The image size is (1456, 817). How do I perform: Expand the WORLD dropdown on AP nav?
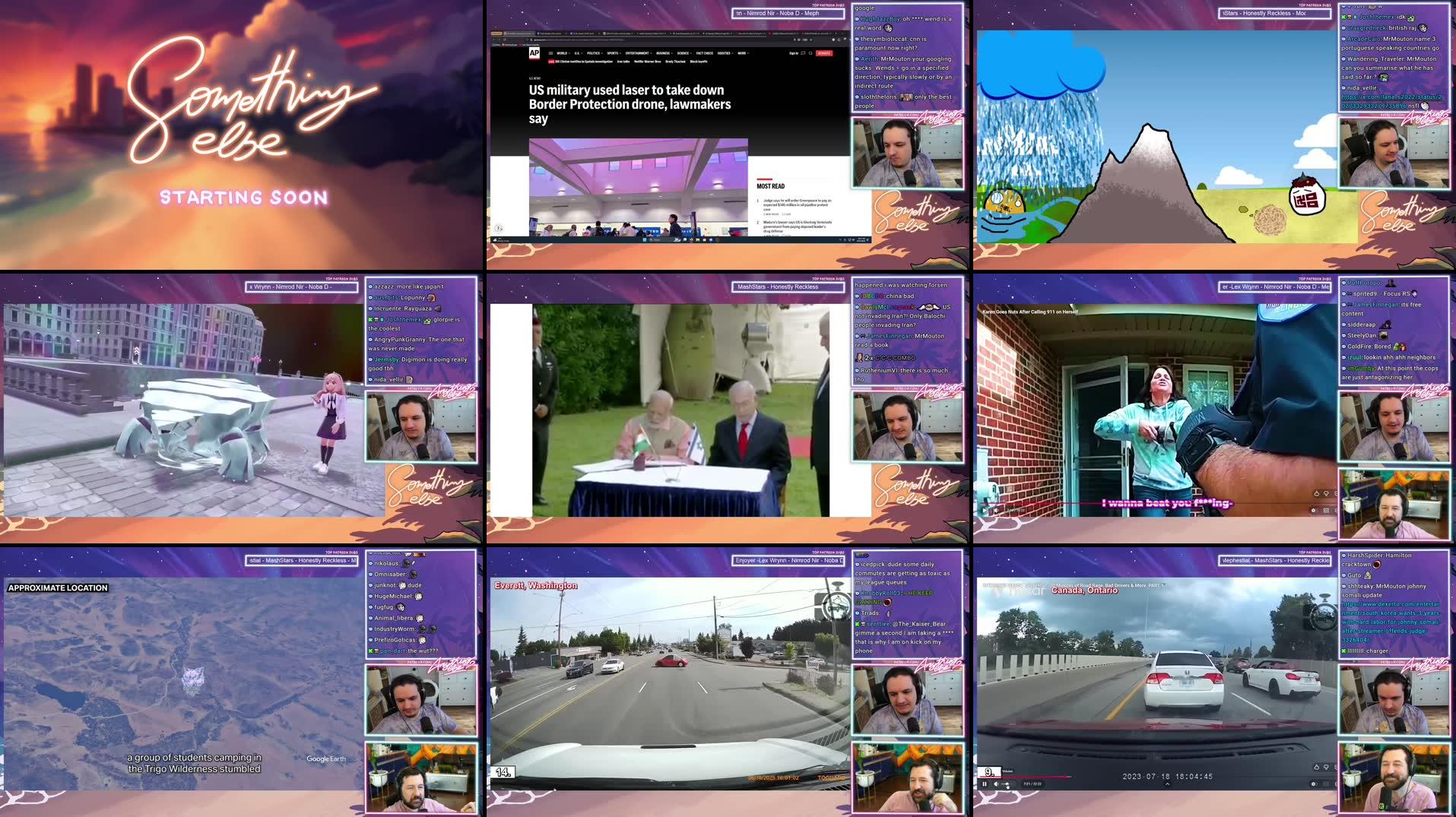tap(569, 53)
